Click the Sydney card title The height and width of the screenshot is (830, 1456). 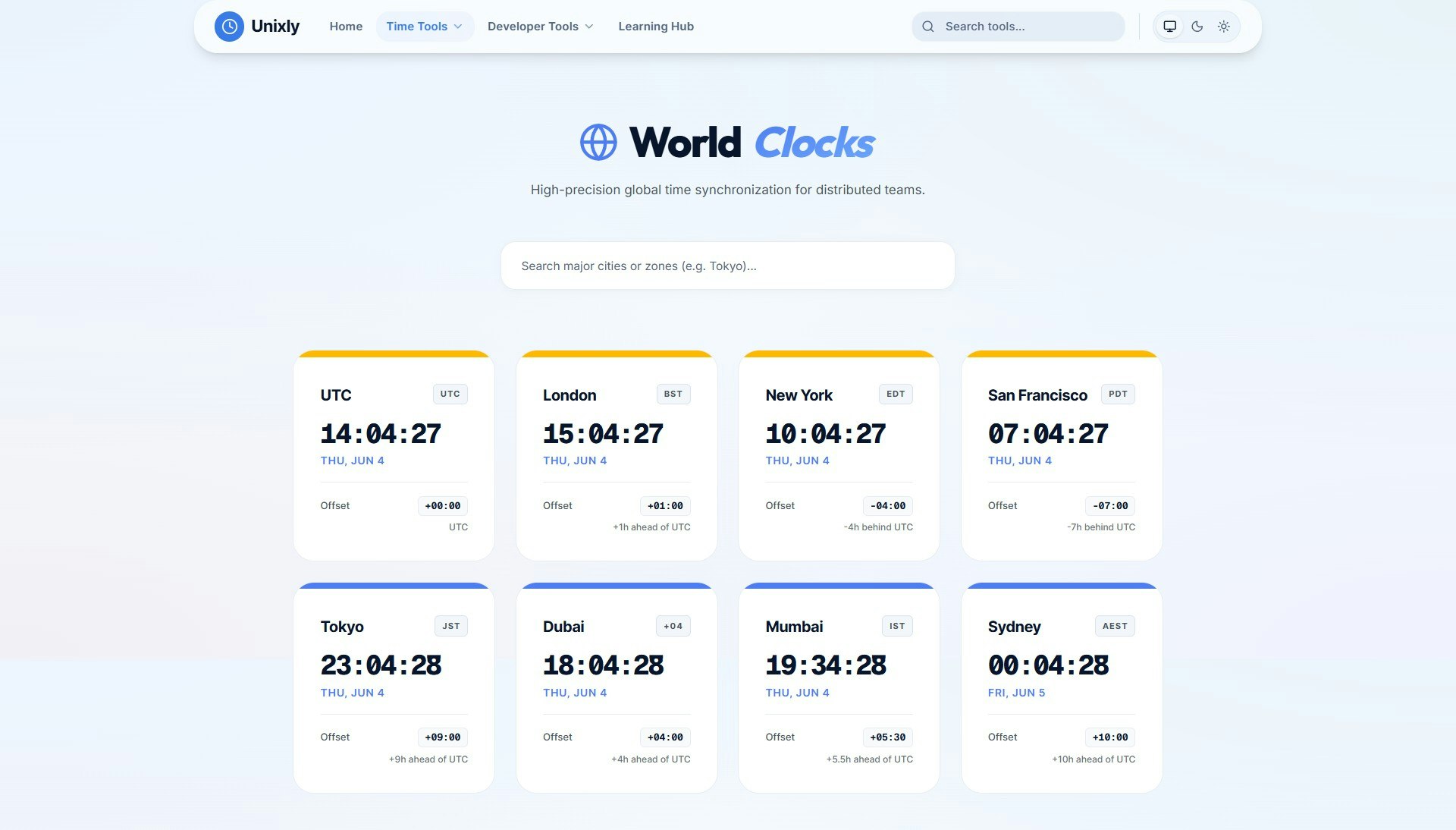1014,627
